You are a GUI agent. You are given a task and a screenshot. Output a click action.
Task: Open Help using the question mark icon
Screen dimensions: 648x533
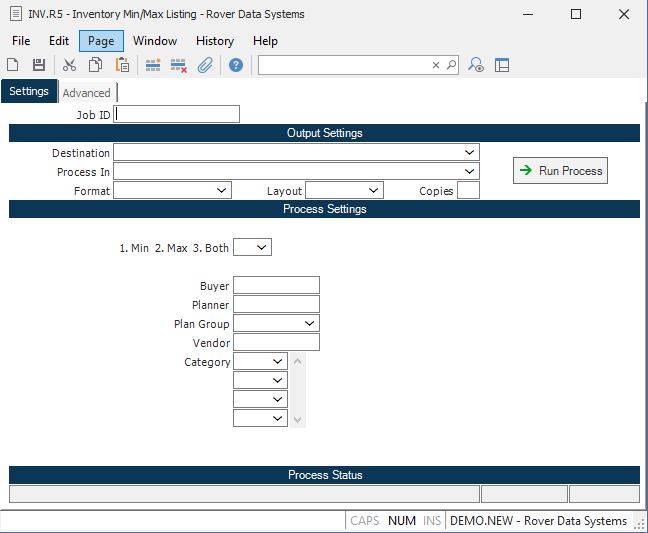[x=236, y=65]
